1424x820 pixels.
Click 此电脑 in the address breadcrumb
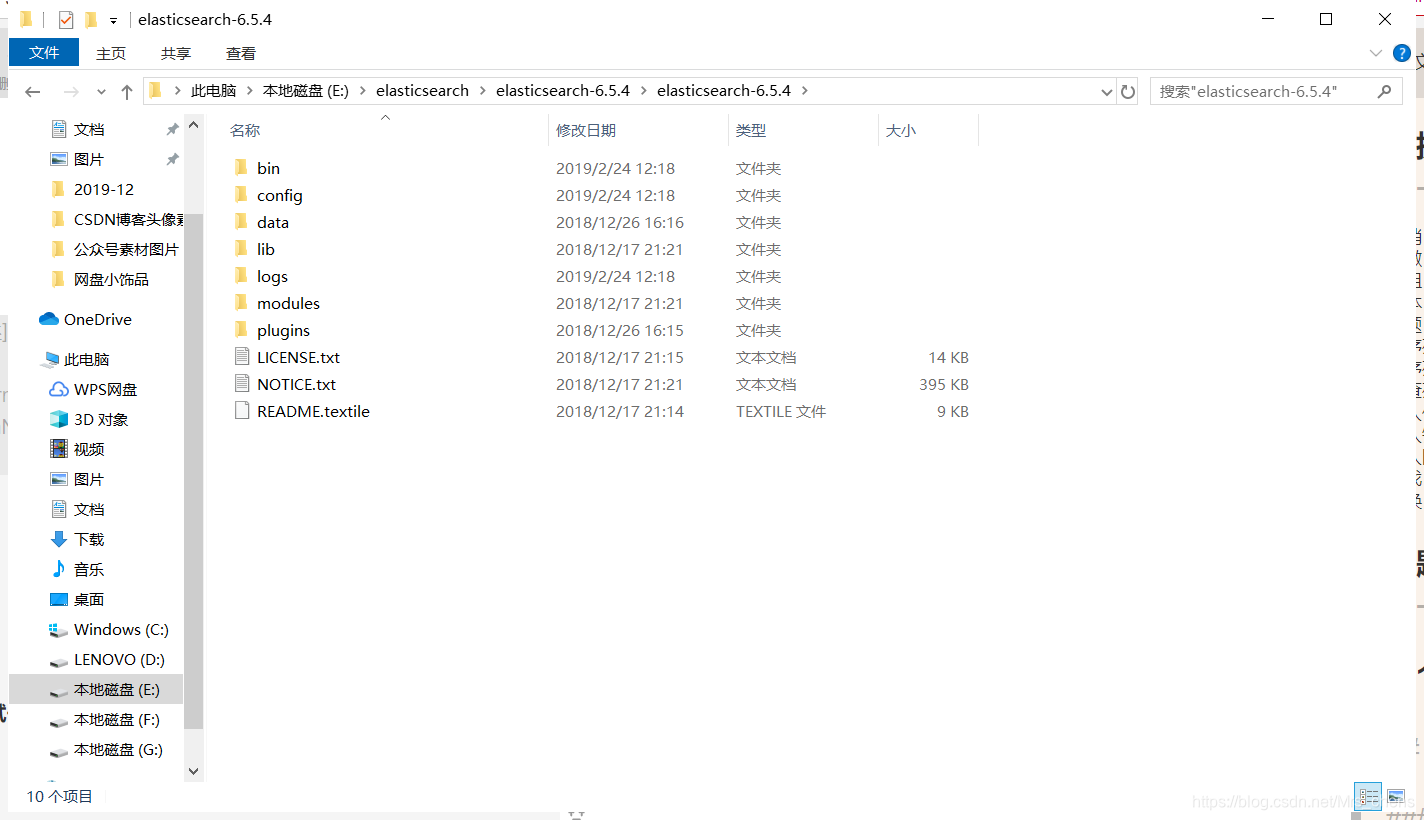214,91
